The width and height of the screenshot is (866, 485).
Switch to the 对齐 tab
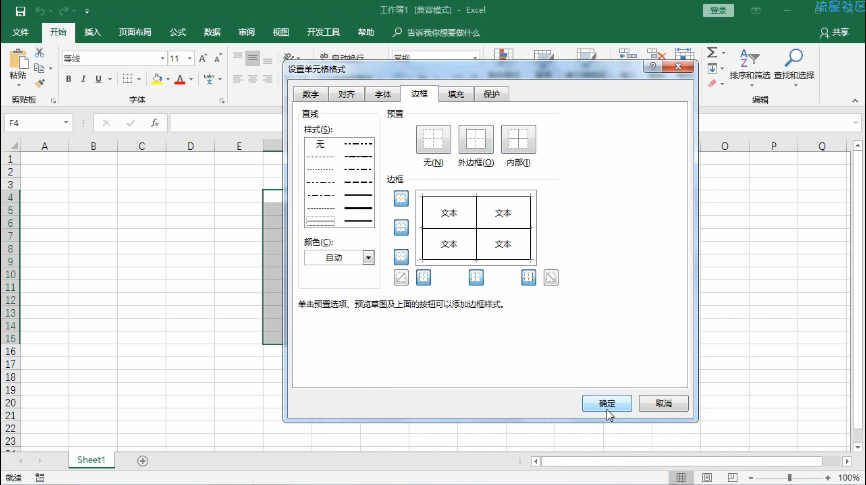[x=346, y=94]
